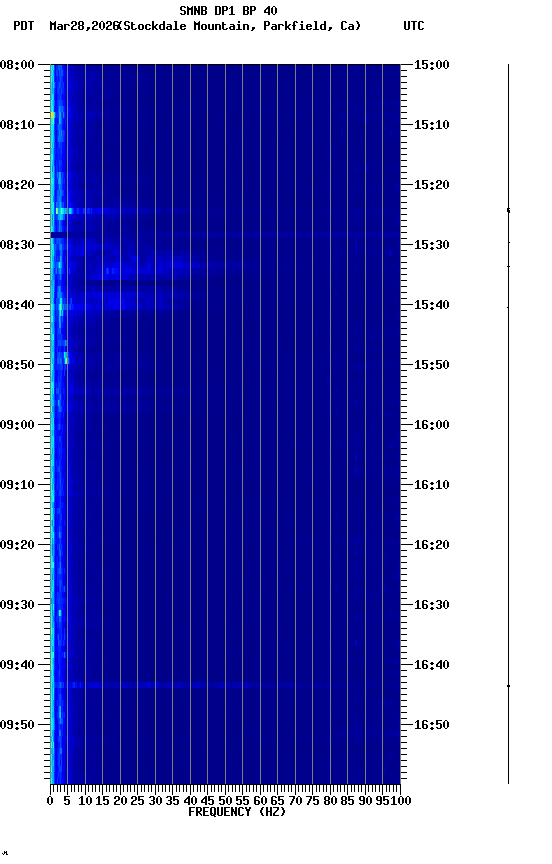Viewport: 552px width, 864px height.
Task: Click the broadband event streak near 09:43 PDT
Action: point(165,685)
